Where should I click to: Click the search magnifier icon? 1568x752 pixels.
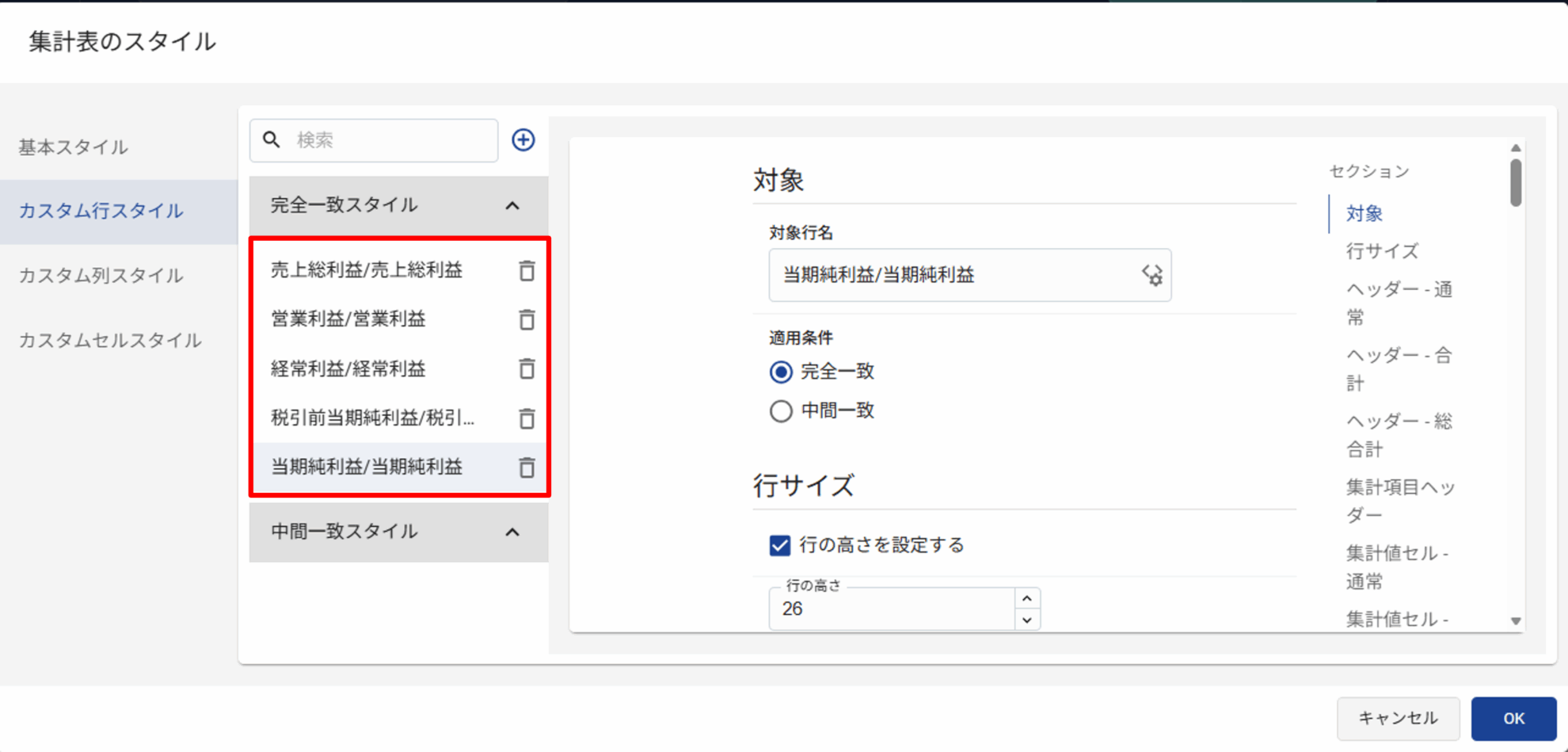pyautogui.click(x=272, y=140)
